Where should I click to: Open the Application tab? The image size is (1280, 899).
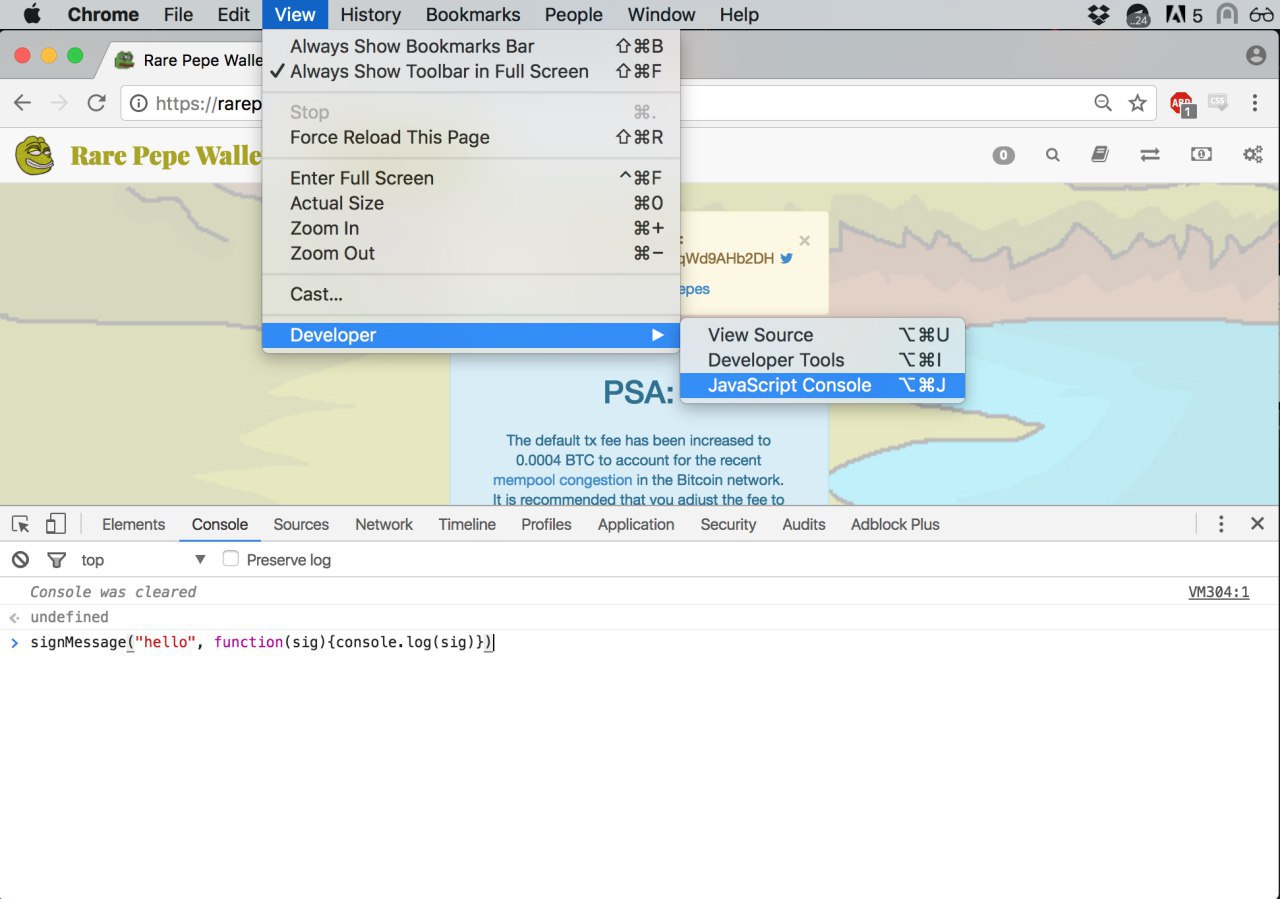(x=636, y=524)
